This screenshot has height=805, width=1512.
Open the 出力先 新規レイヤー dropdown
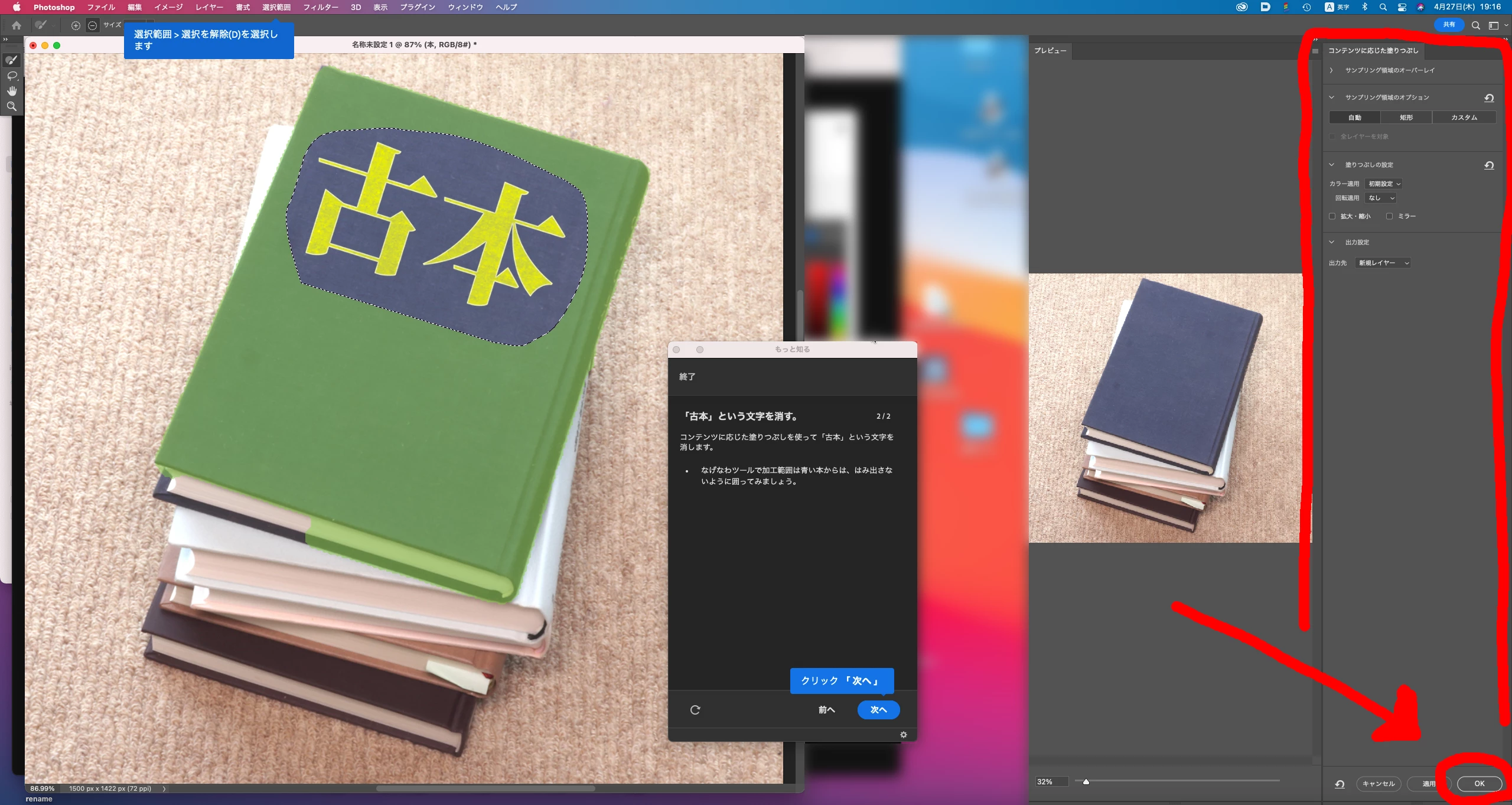point(1383,263)
